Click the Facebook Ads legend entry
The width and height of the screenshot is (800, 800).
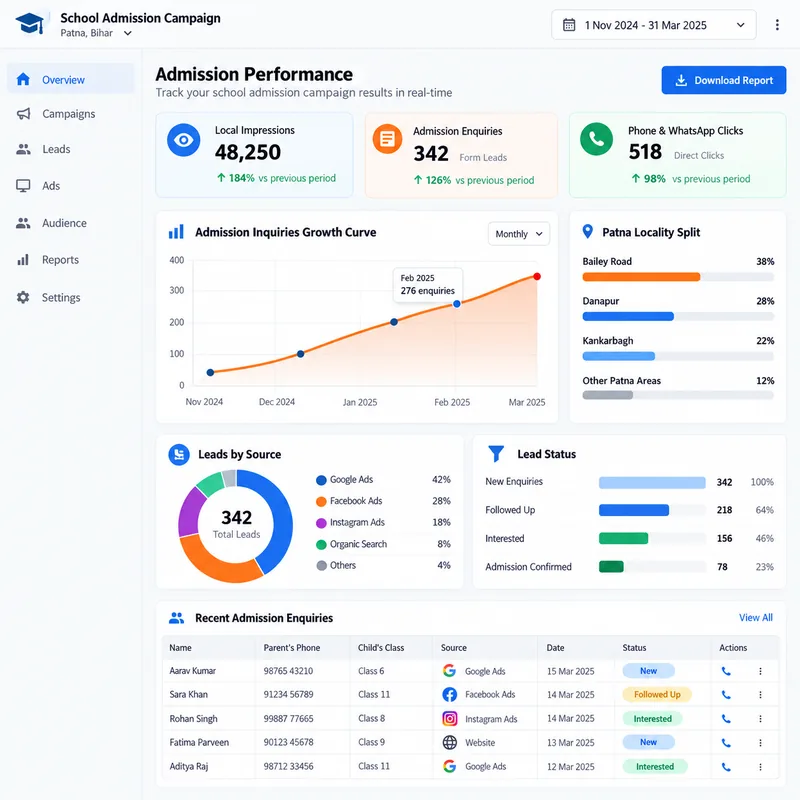tap(383, 501)
